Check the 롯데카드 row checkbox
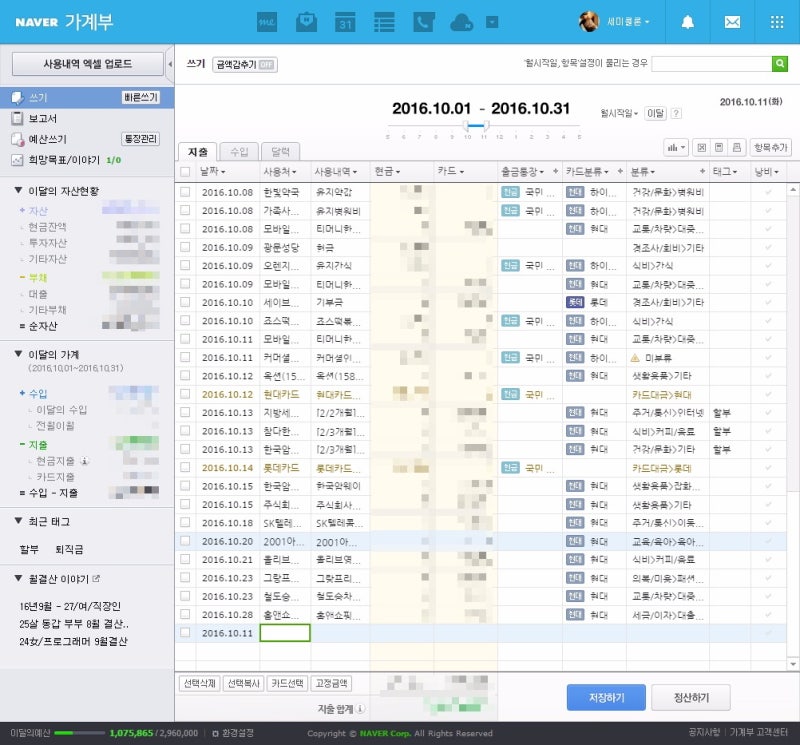Screen dimensions: 800x745 [x=185, y=467]
